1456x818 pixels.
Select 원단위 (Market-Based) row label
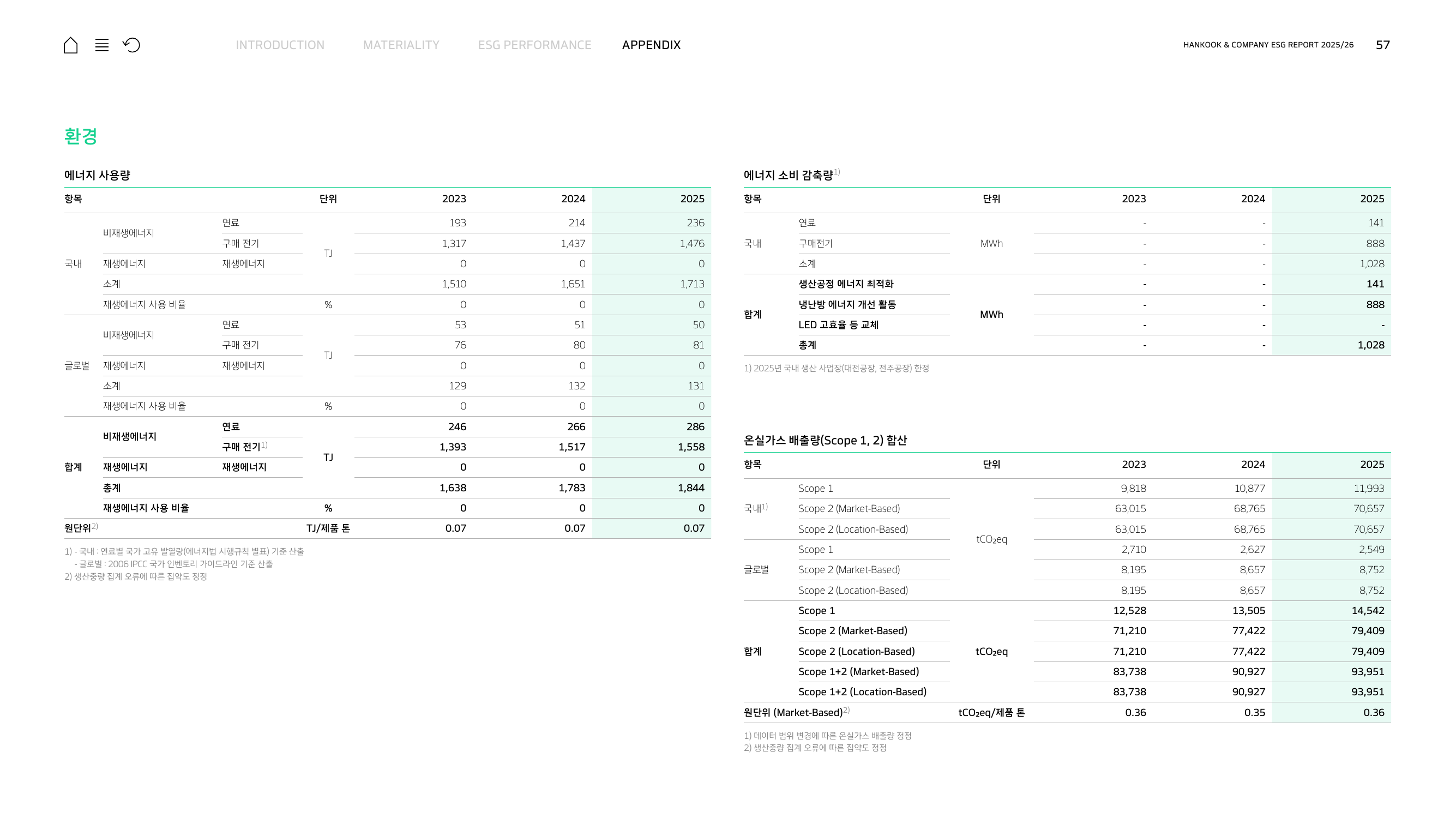pyautogui.click(x=796, y=712)
